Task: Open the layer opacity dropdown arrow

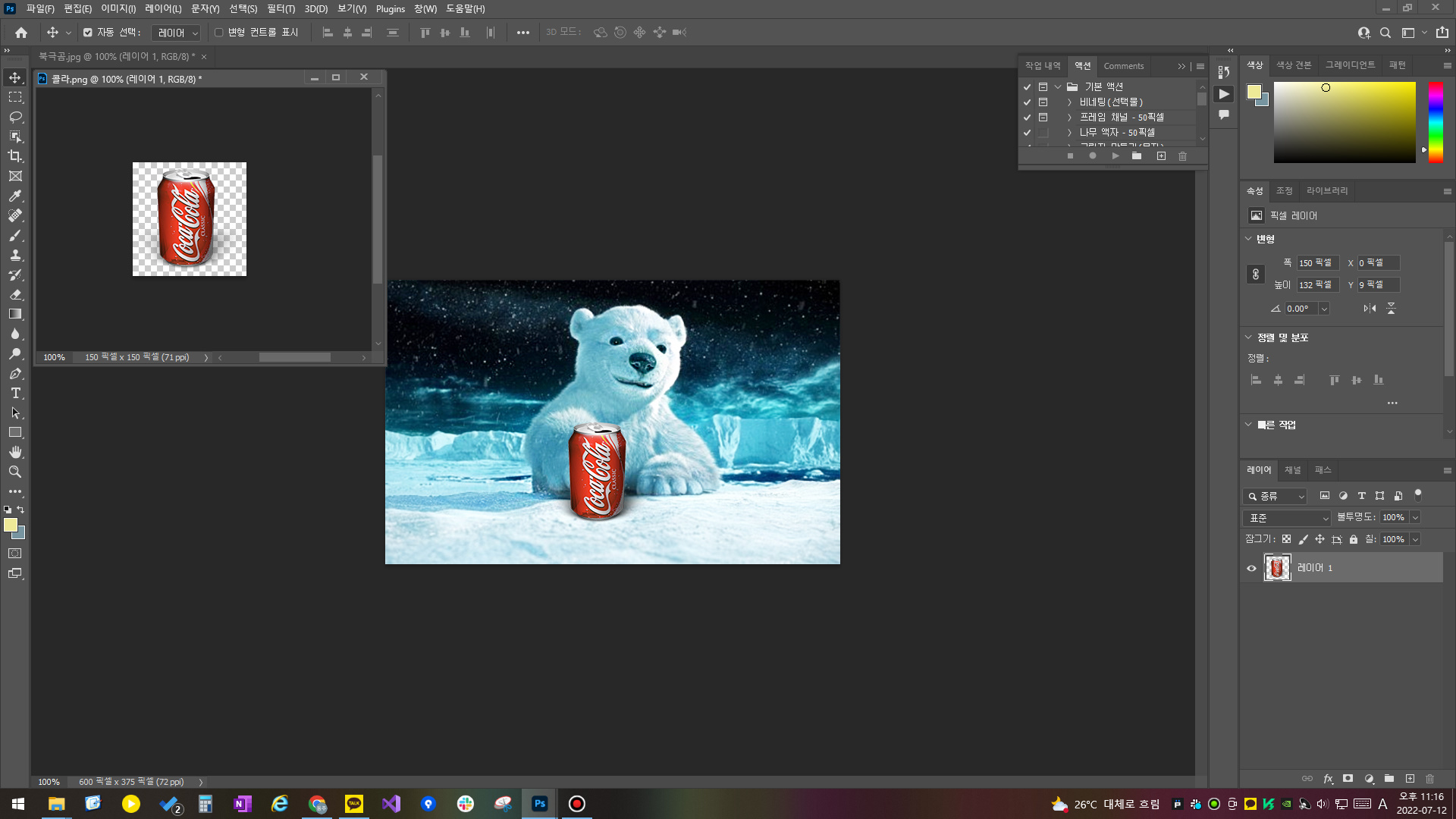Action: coord(1415,517)
